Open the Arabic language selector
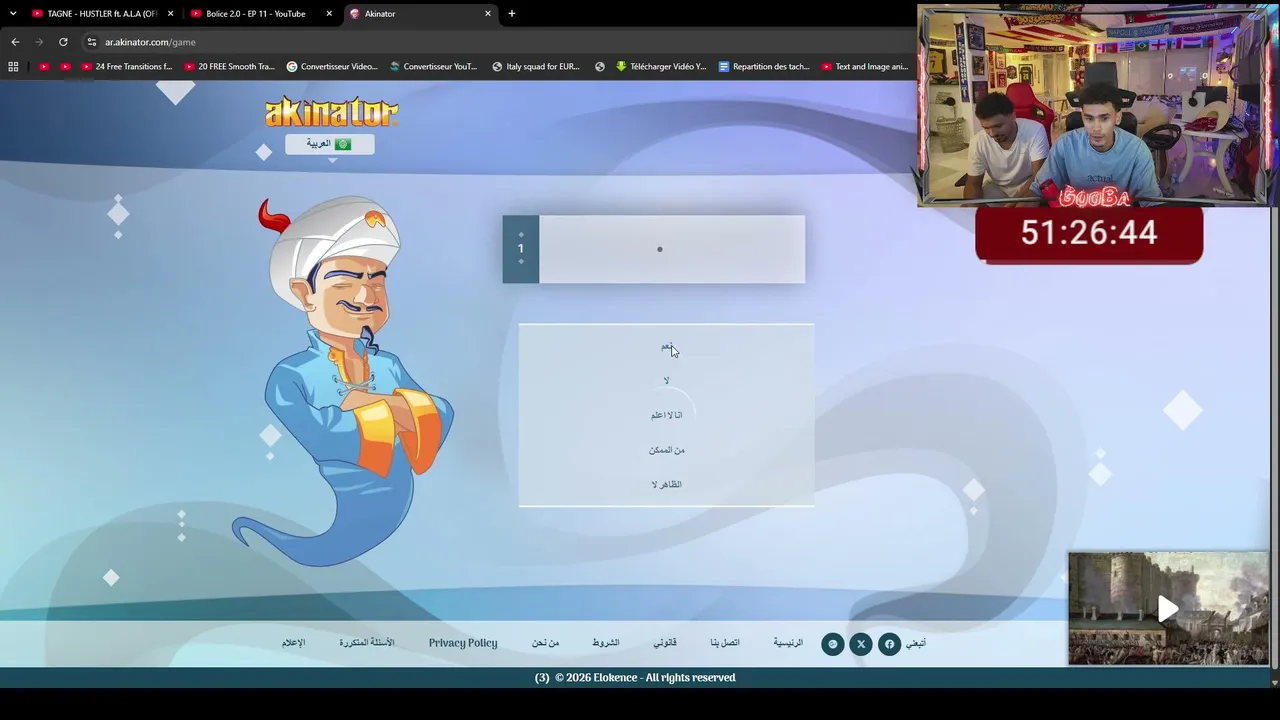The height and width of the screenshot is (720, 1280). [329, 144]
